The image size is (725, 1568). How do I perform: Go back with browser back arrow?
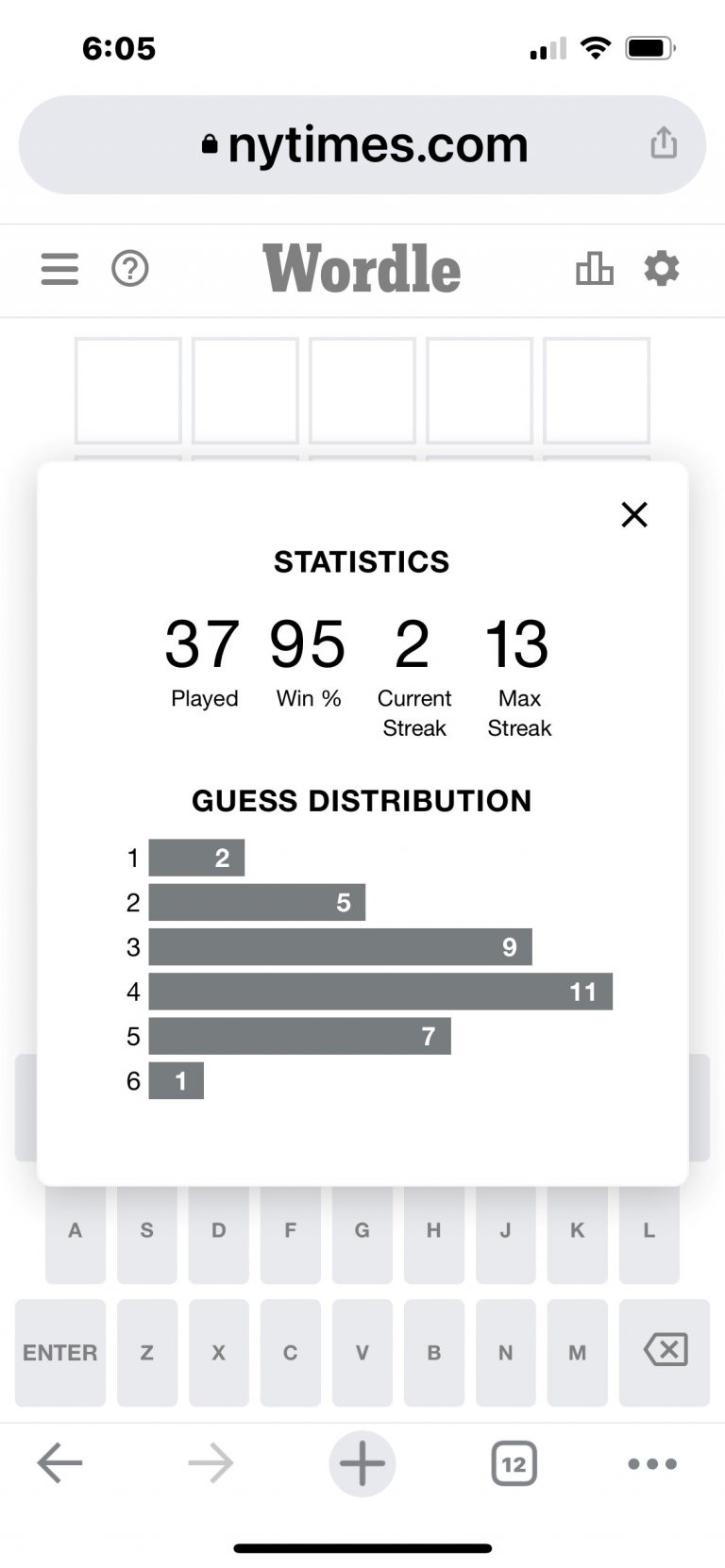click(x=59, y=1463)
